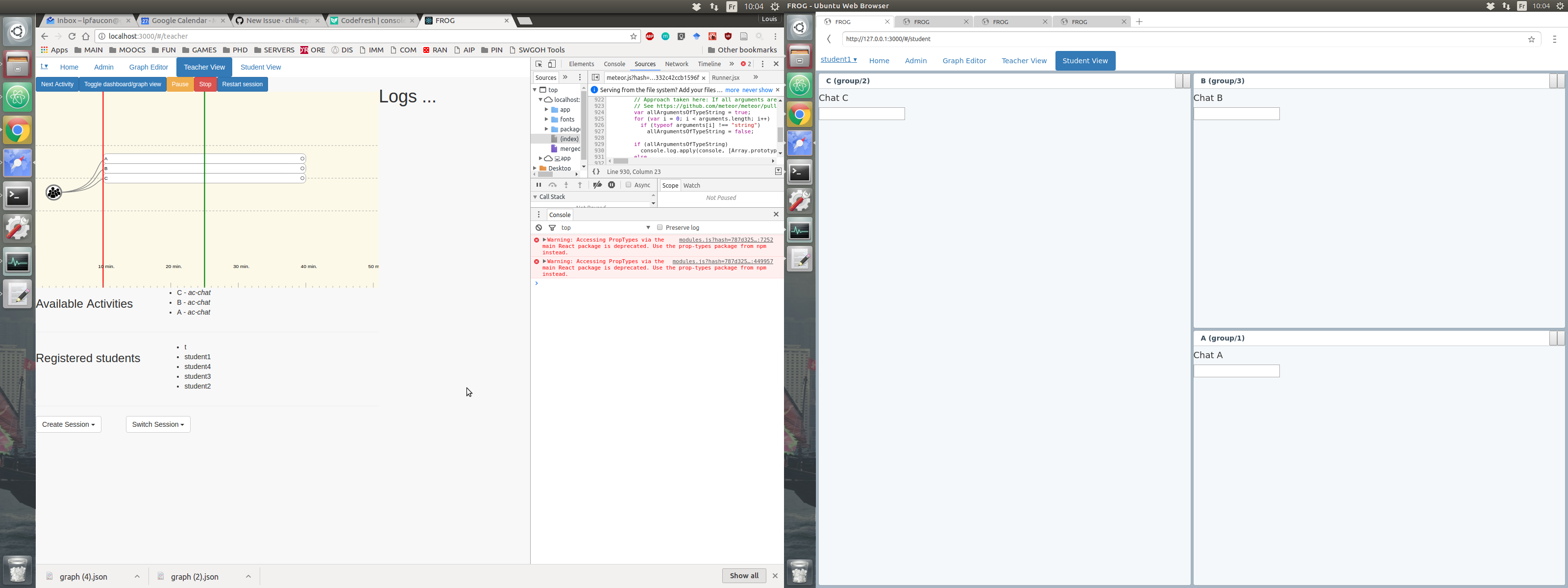Select the inspect element tool in DevTools
The width and height of the screenshot is (1568, 588).
pos(538,64)
